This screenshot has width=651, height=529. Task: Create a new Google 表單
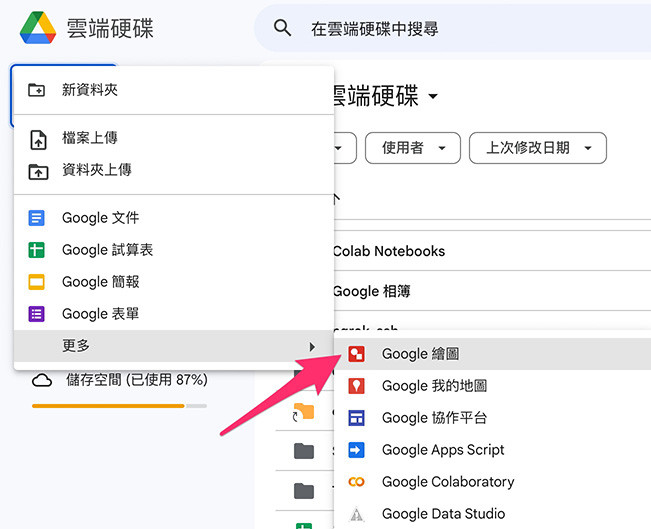pyautogui.click(x=174, y=314)
